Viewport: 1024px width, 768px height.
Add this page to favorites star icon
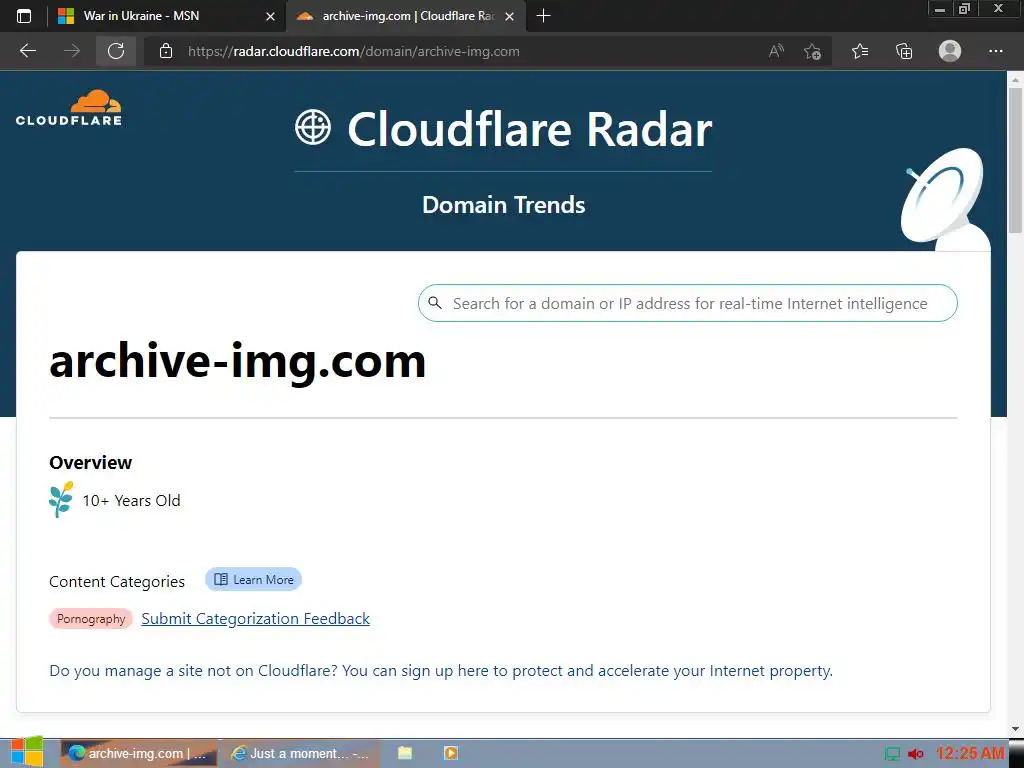pos(812,51)
